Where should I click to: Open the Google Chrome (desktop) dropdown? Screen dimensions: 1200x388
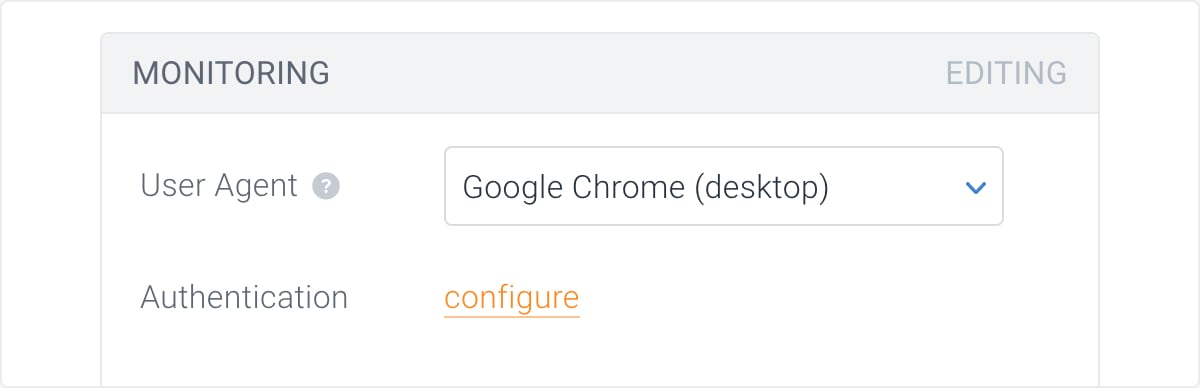[723, 186]
